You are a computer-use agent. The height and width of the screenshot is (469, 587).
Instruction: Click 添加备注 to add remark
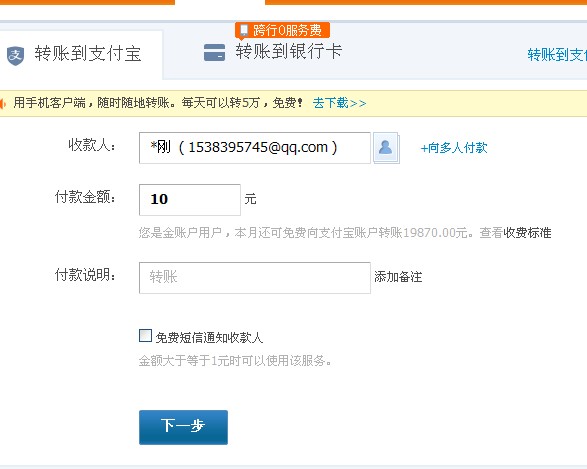(x=398, y=277)
